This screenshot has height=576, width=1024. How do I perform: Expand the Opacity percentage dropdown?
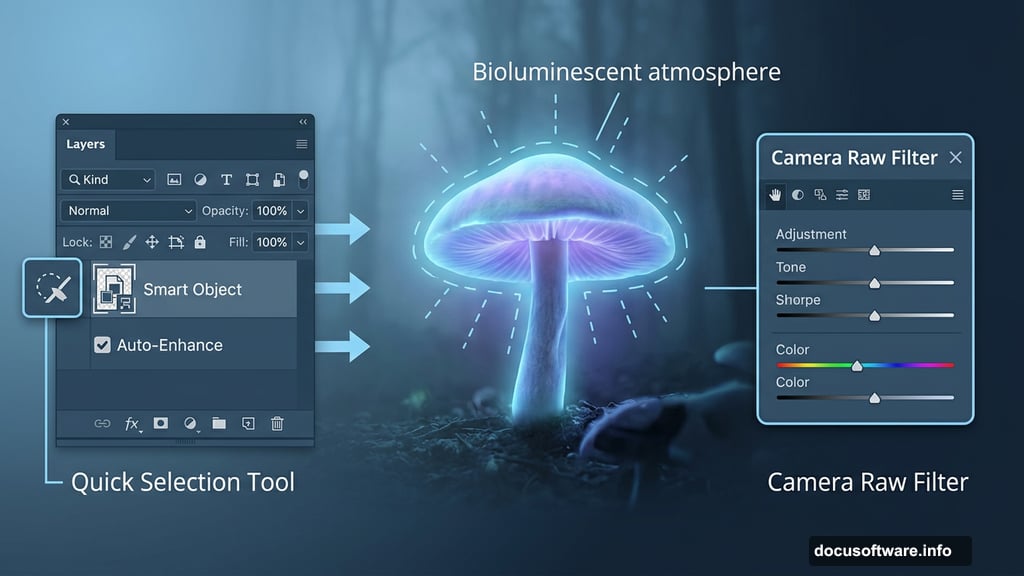pyautogui.click(x=300, y=210)
